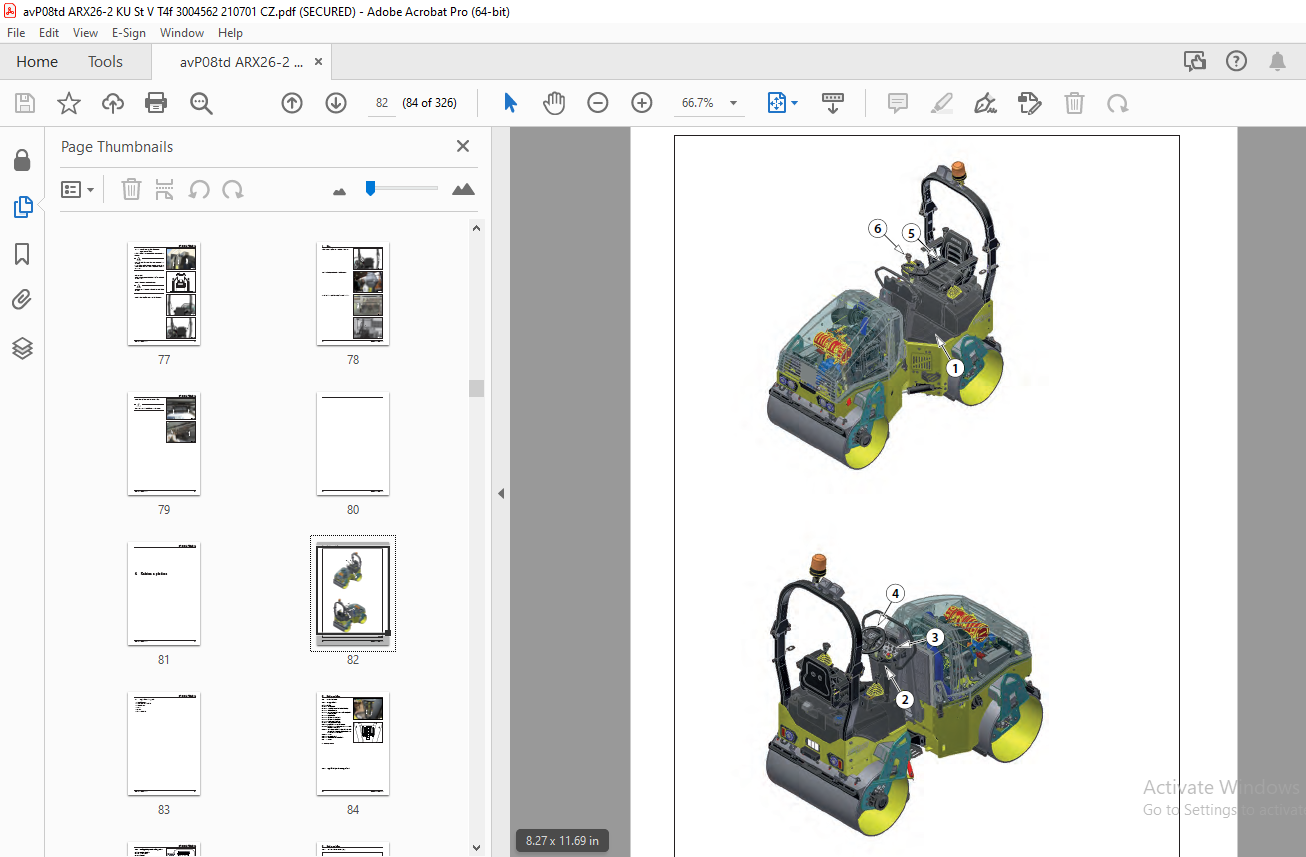
Task: Open find text with the magnifier icon
Action: pyautogui.click(x=201, y=103)
